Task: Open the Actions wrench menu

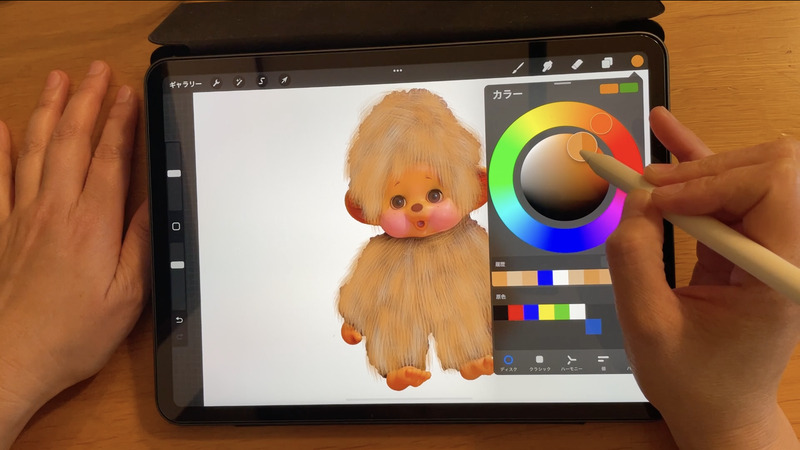Action: click(216, 83)
